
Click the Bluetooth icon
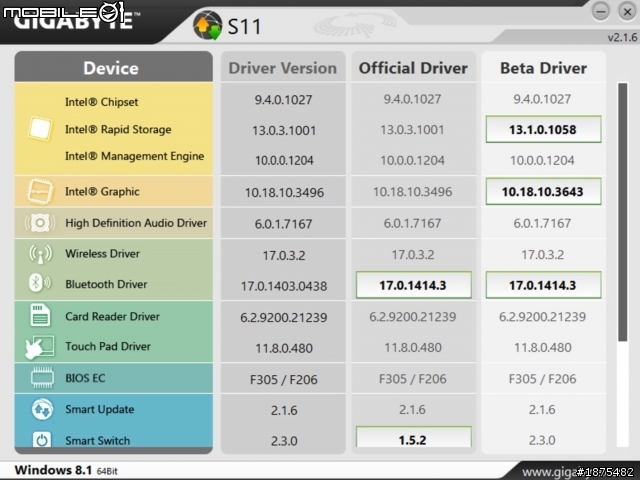point(40,283)
